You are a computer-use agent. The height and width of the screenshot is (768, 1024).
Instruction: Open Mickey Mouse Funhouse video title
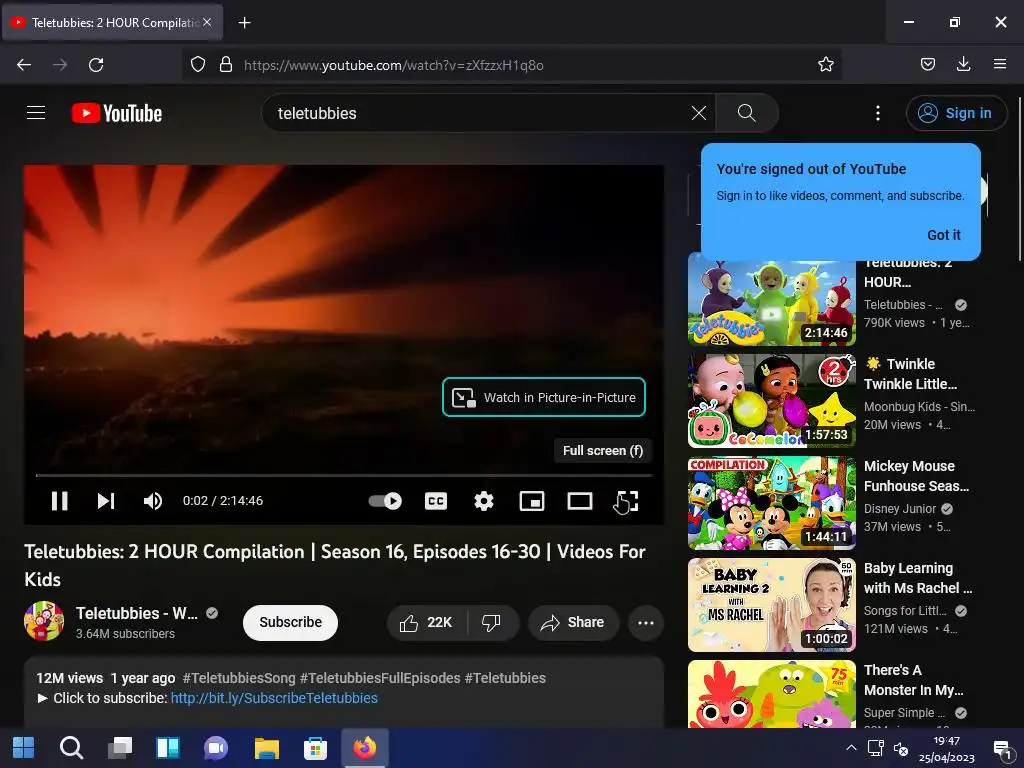(x=916, y=476)
